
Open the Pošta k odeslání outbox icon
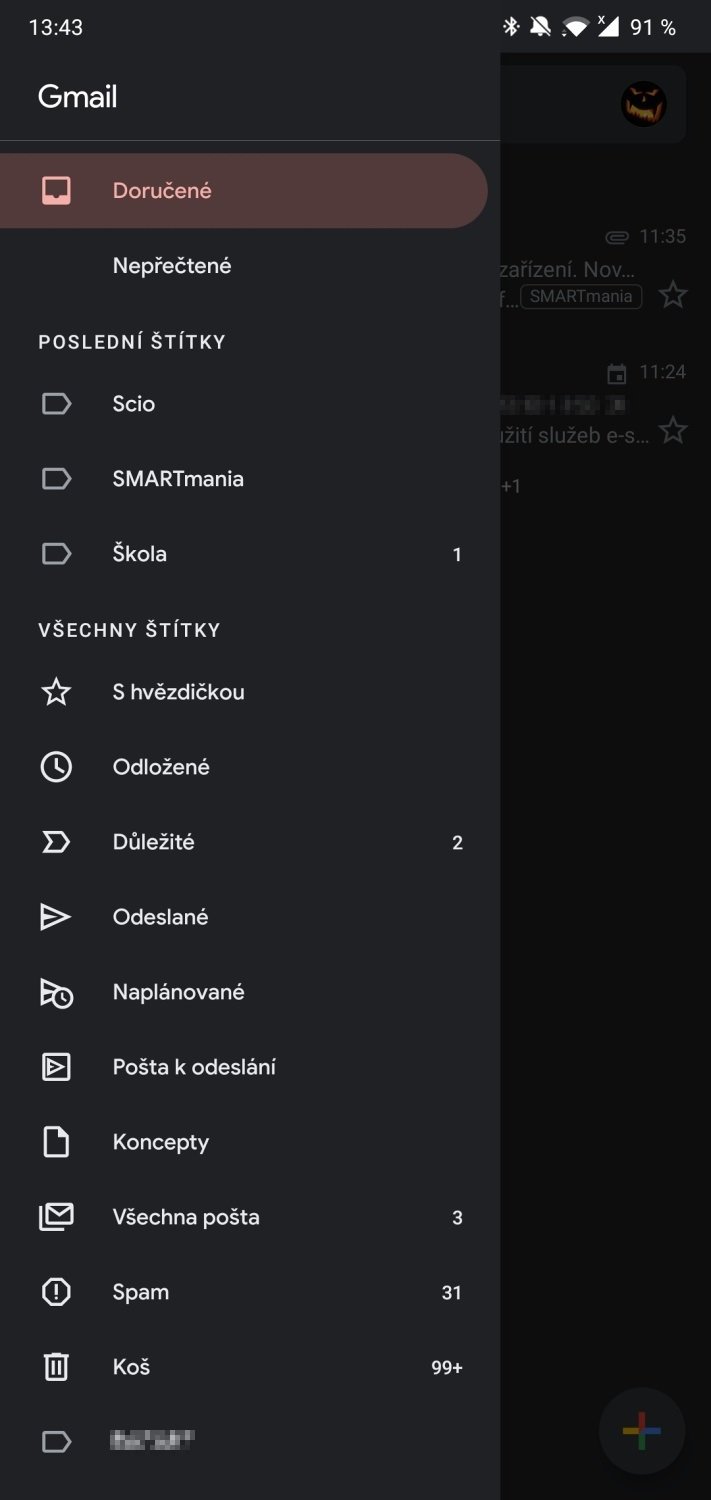click(x=56, y=1067)
